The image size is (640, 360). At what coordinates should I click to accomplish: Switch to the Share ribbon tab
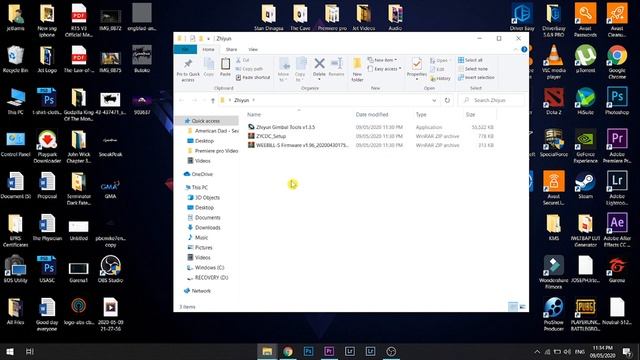tap(231, 49)
